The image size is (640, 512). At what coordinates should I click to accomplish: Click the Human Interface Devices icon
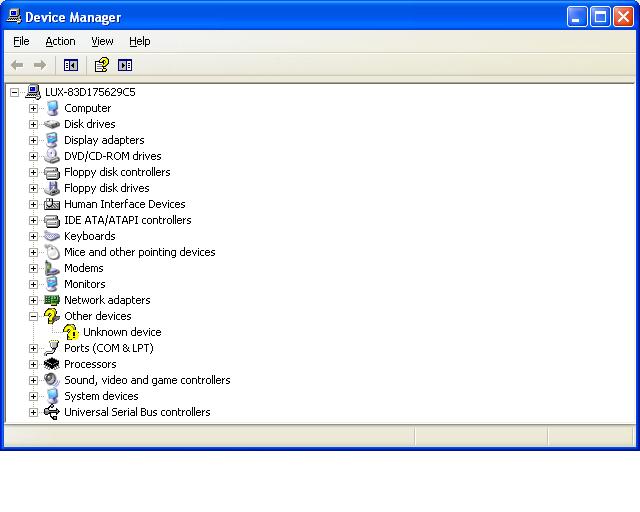coord(52,204)
